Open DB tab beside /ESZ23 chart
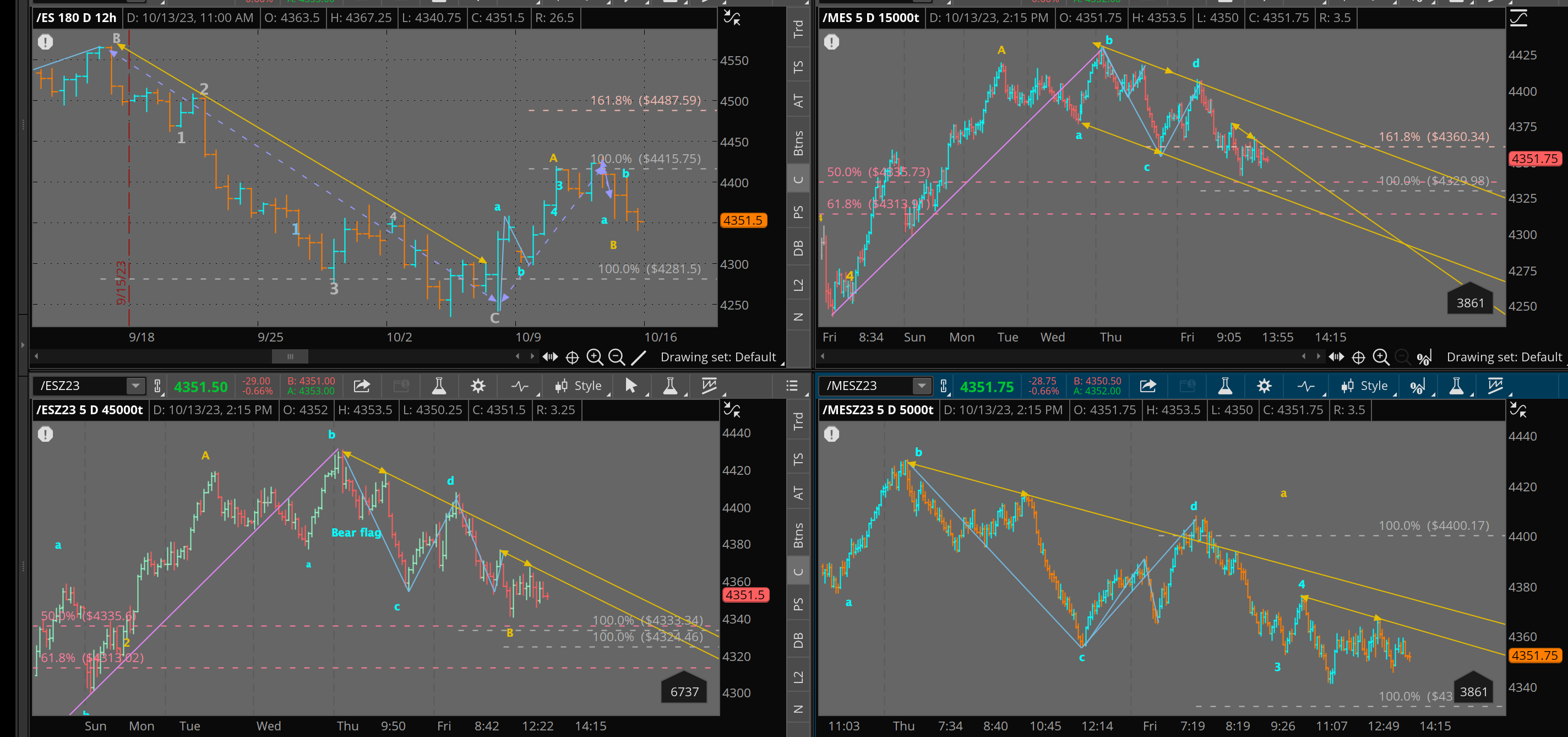 (x=798, y=640)
